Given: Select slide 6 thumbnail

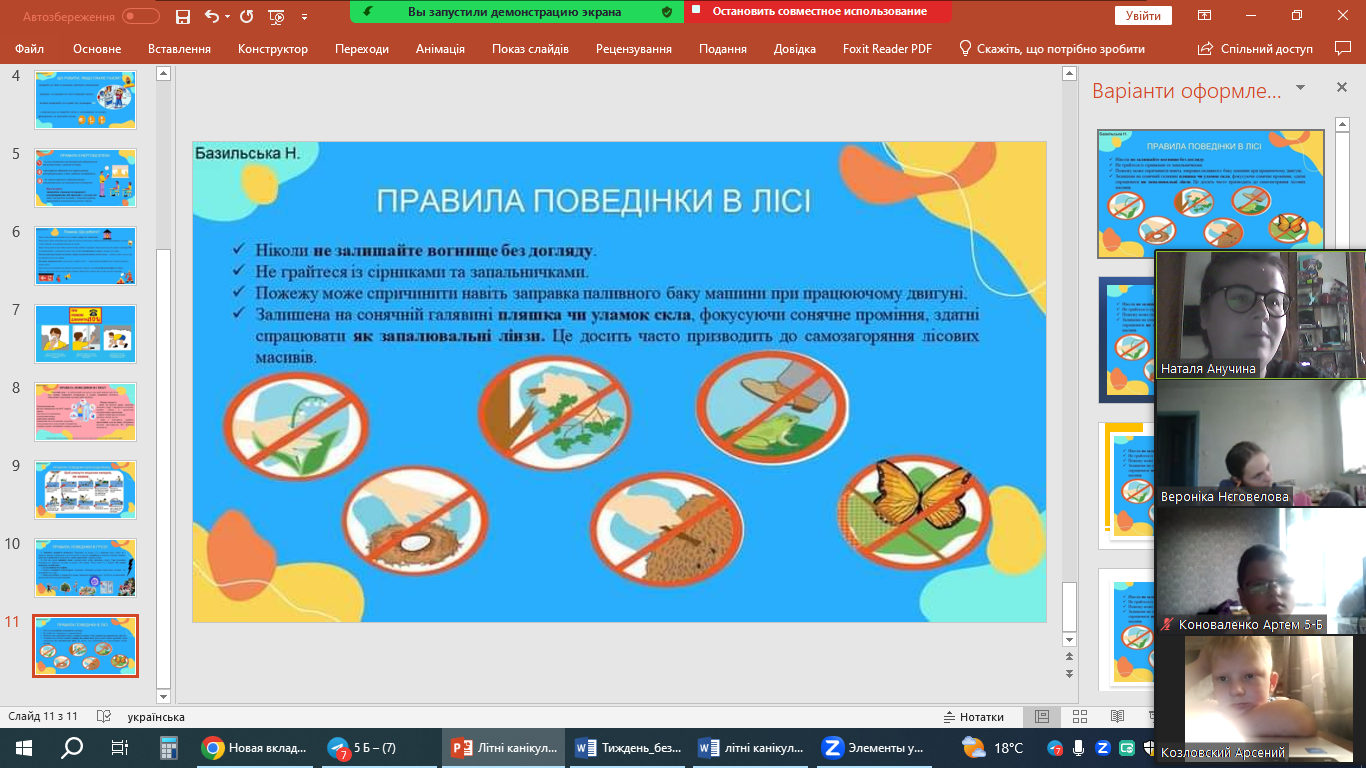Looking at the screenshot, I should coord(85,256).
